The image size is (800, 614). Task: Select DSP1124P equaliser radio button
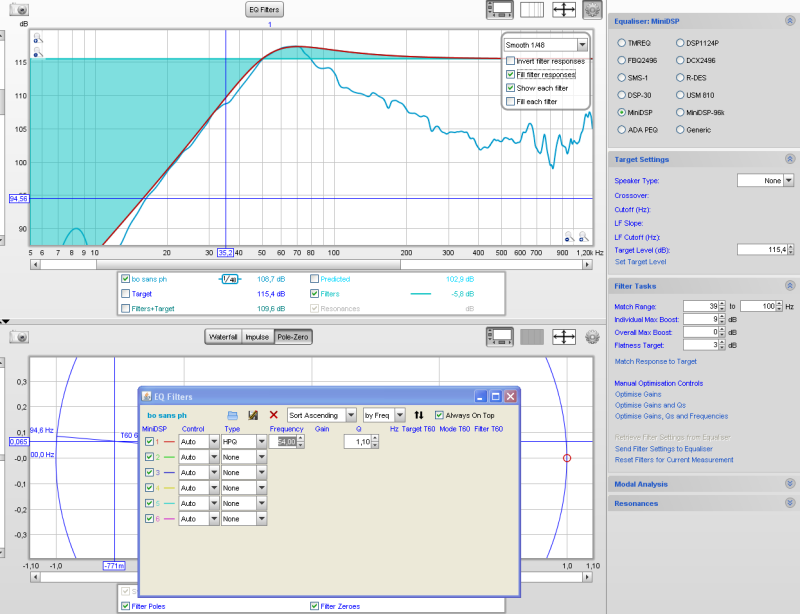point(680,43)
